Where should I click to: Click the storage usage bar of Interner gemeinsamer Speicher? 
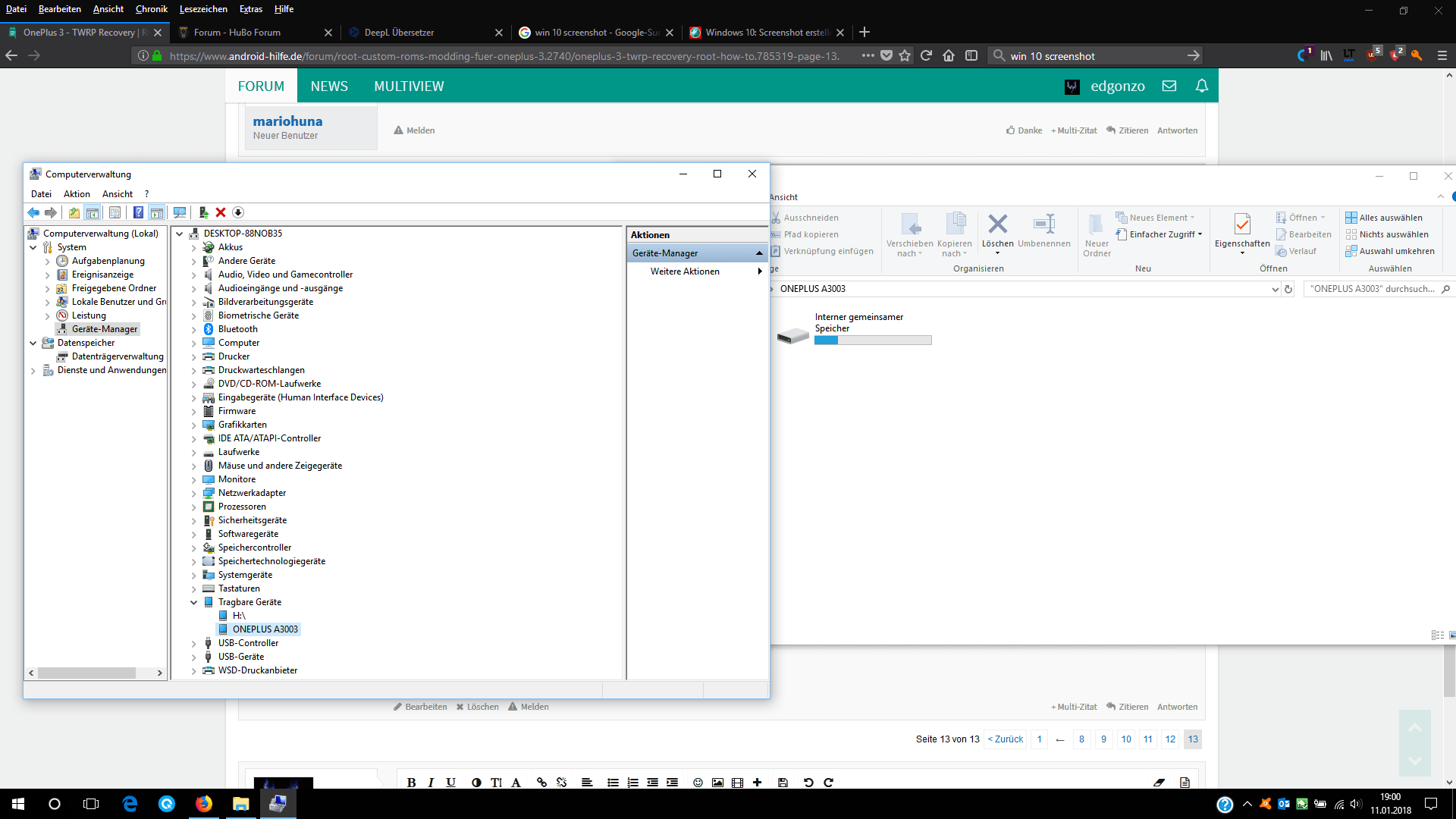873,340
